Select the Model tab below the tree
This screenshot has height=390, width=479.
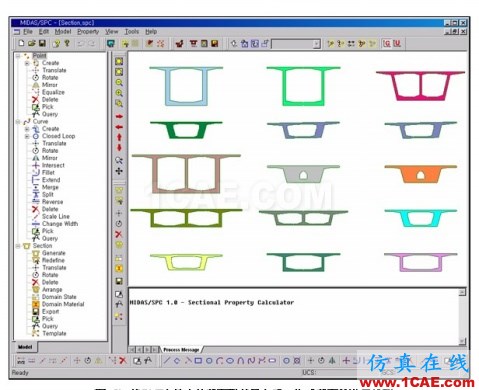[x=25, y=347]
